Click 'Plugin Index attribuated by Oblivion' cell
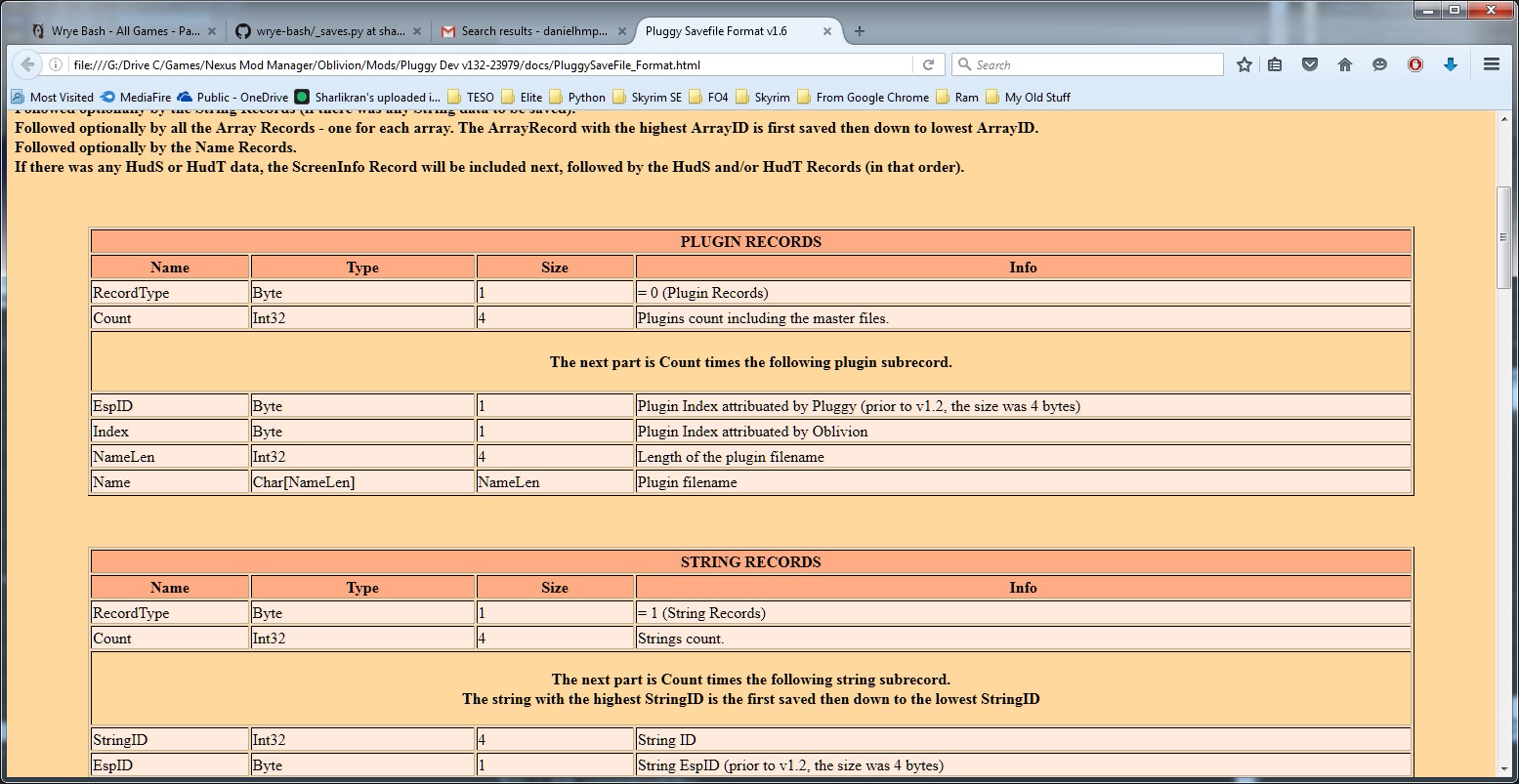 click(x=1023, y=432)
